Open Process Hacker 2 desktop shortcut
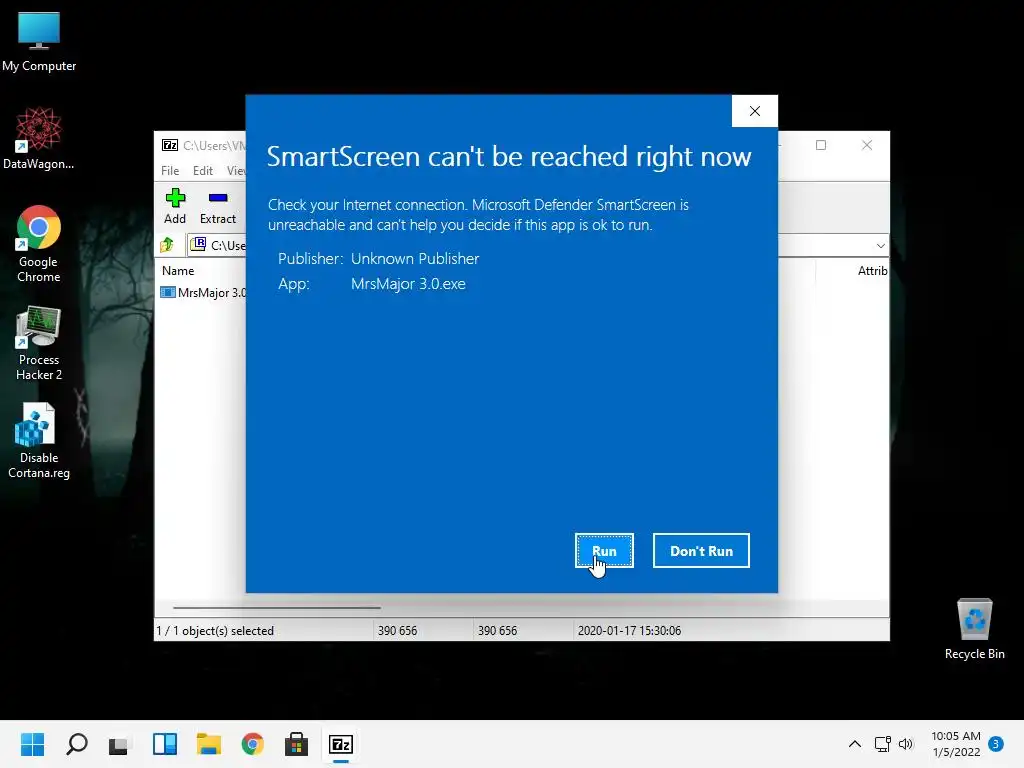1024x768 pixels. coord(39,343)
